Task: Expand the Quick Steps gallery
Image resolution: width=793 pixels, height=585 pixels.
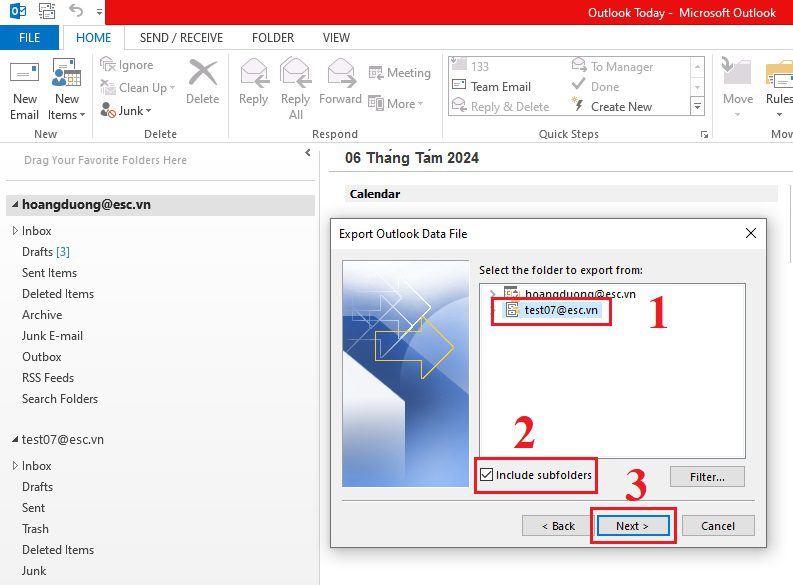Action: (x=697, y=106)
